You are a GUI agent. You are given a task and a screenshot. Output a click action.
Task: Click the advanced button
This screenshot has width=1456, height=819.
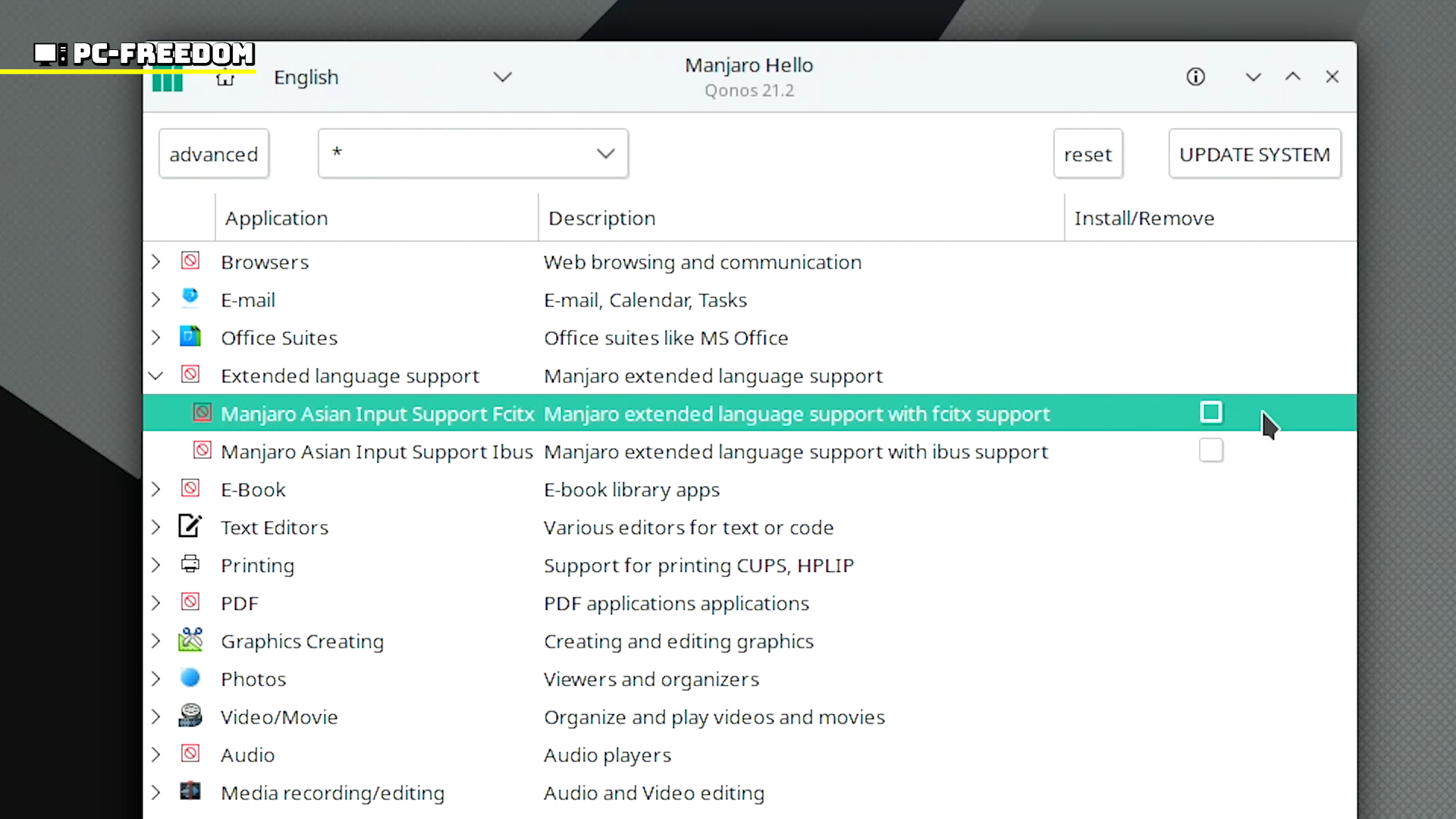coord(213,154)
